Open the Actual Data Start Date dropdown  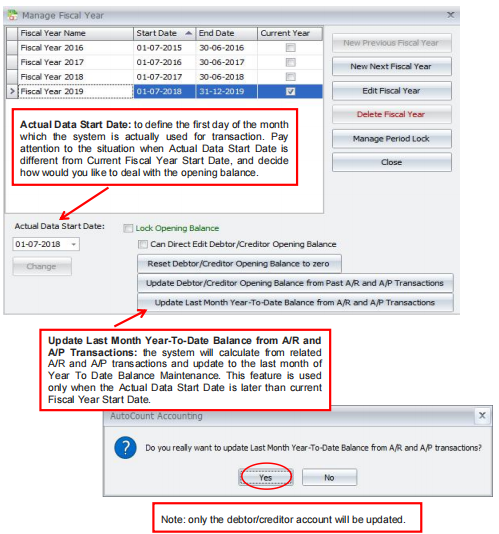click(x=74, y=245)
